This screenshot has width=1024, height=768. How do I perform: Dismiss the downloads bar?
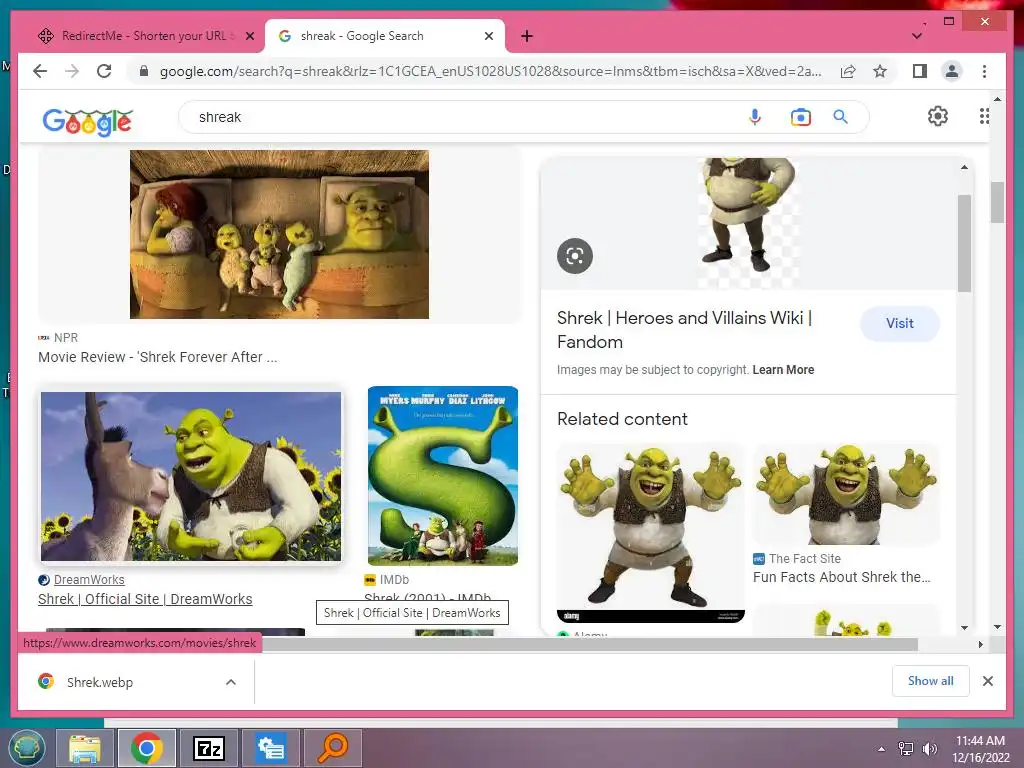(x=987, y=681)
